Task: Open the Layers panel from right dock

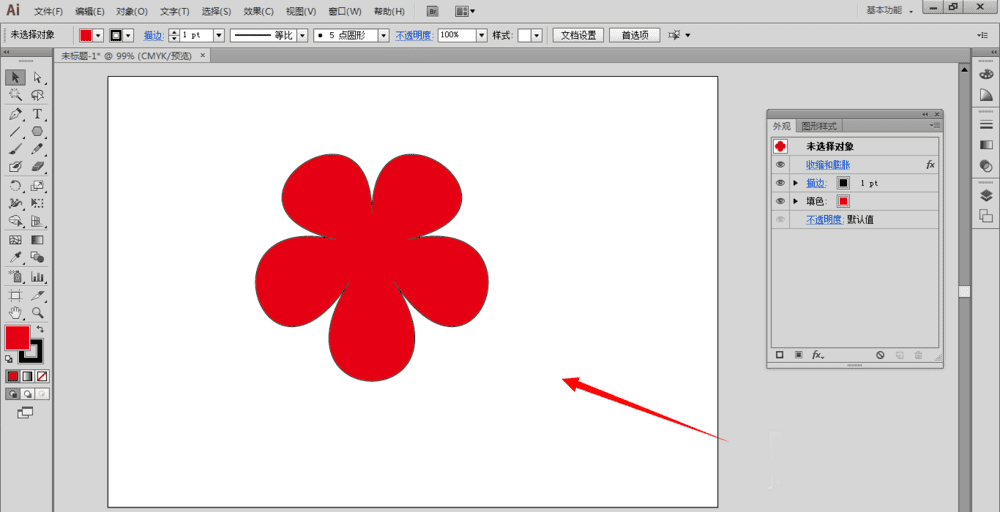Action: click(x=986, y=196)
